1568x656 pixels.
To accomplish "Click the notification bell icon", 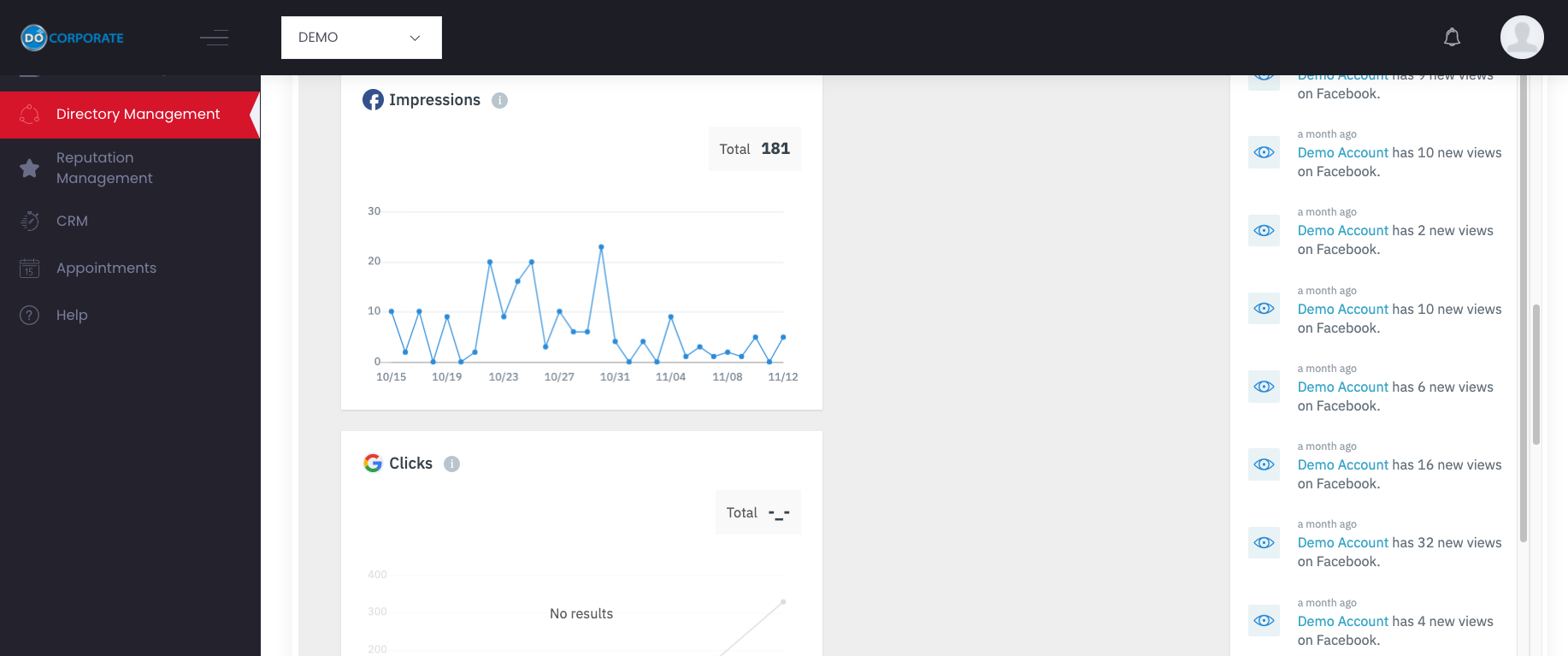I will pos(1452,38).
